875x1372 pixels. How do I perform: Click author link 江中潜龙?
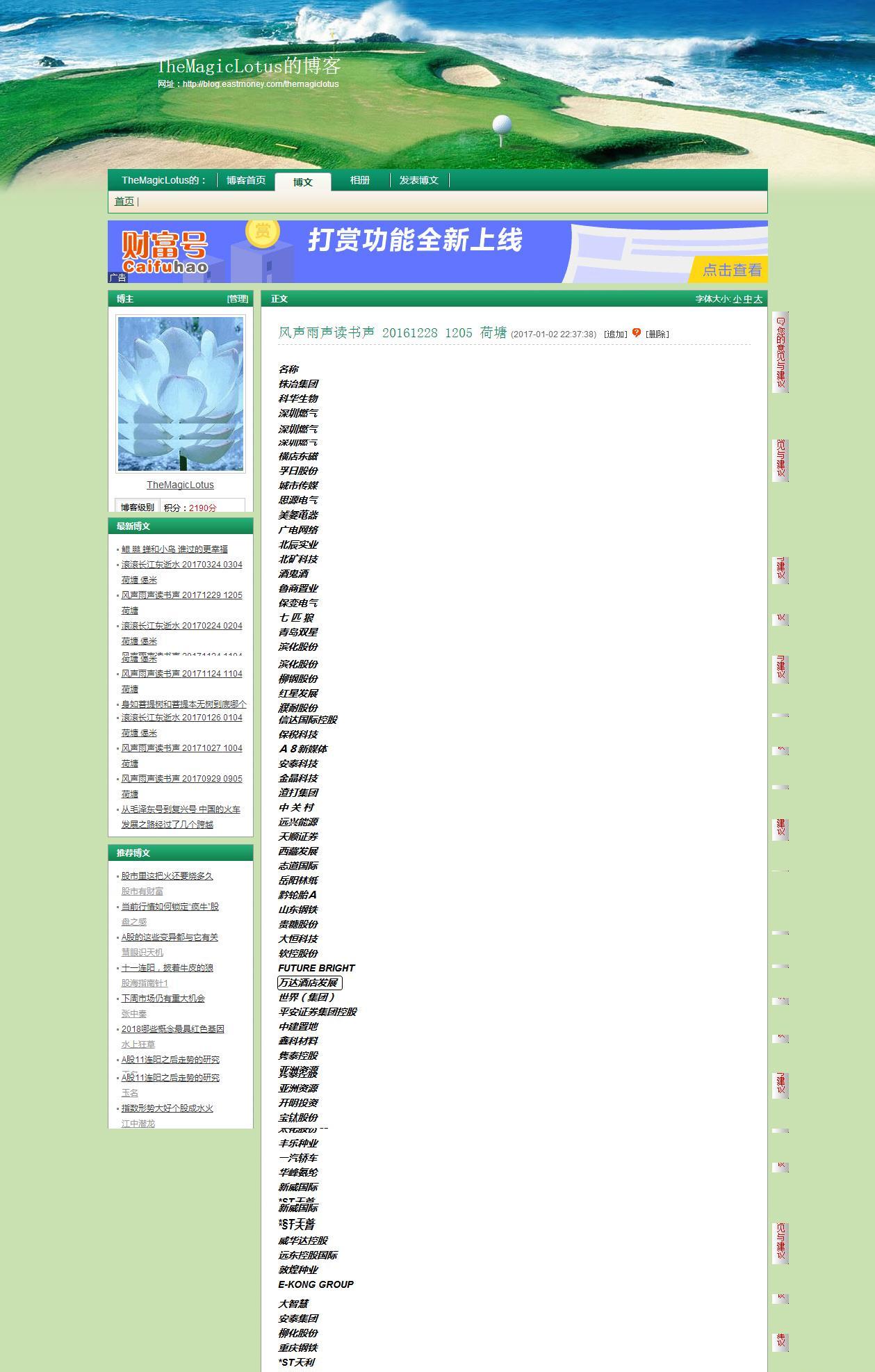pyautogui.click(x=138, y=1124)
